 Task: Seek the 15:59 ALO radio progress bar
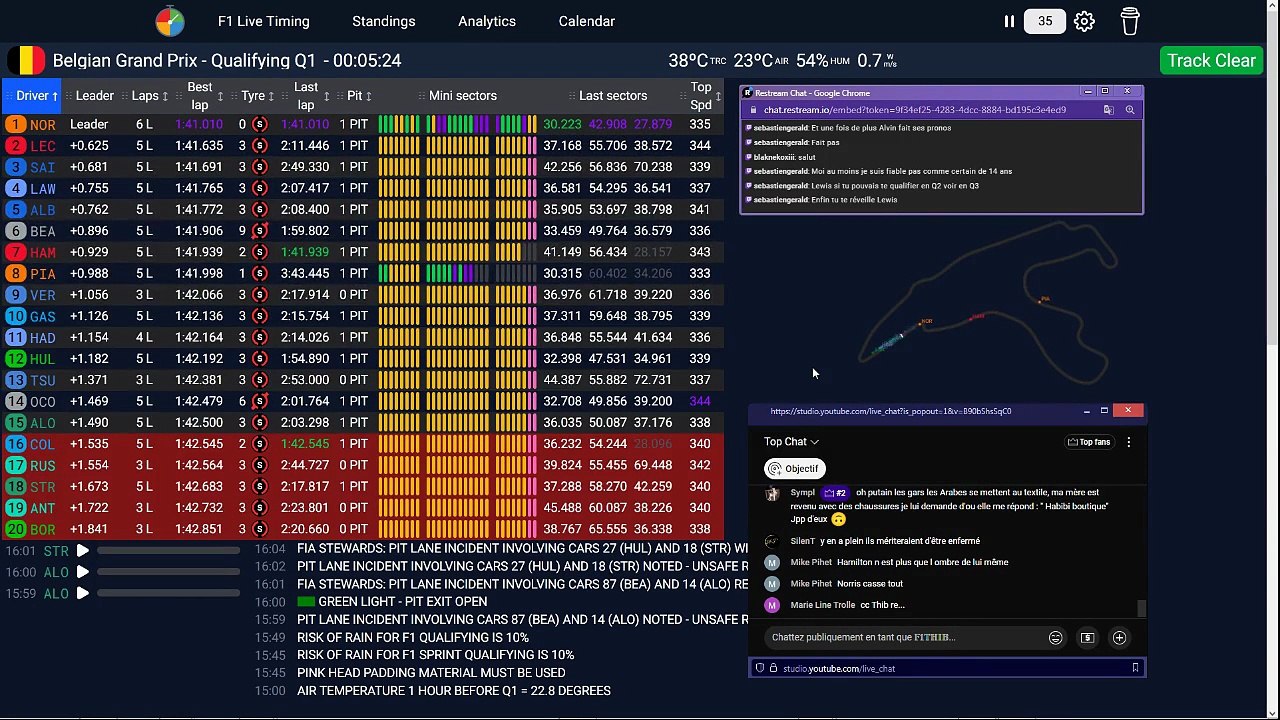point(168,593)
